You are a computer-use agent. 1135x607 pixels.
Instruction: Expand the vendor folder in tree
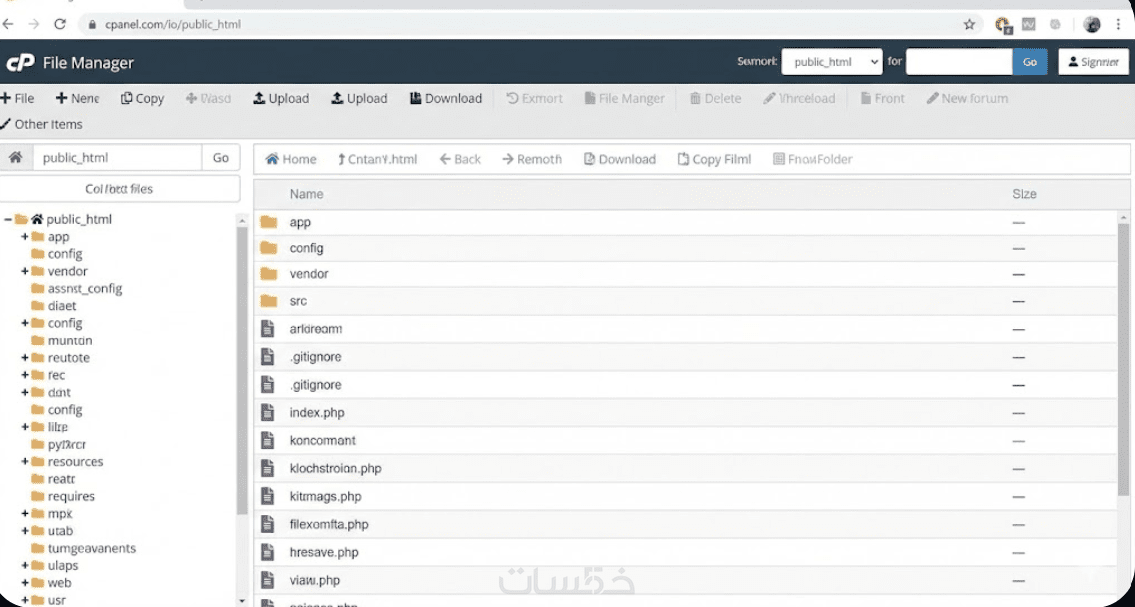pyautogui.click(x=25, y=271)
